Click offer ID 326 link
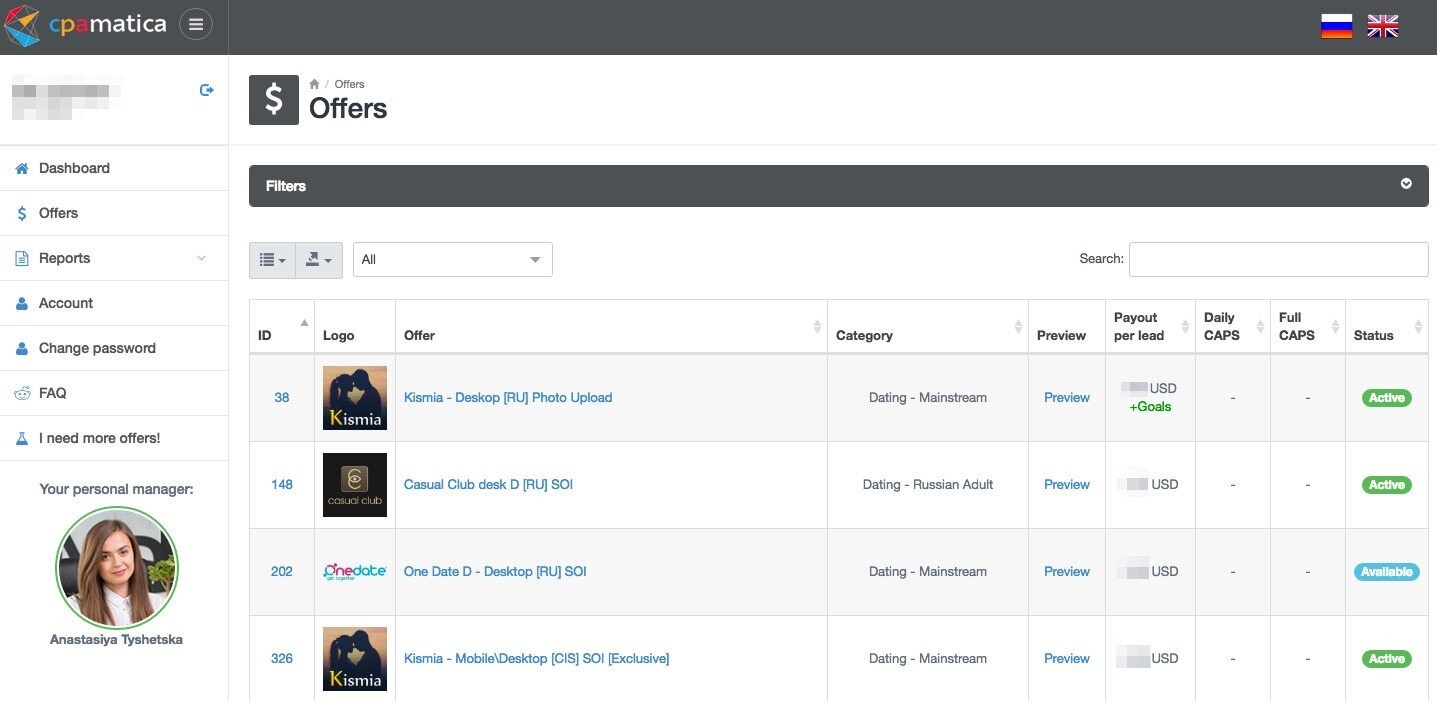Screen dimensions: 1437x701 pyautogui.click(x=282, y=659)
